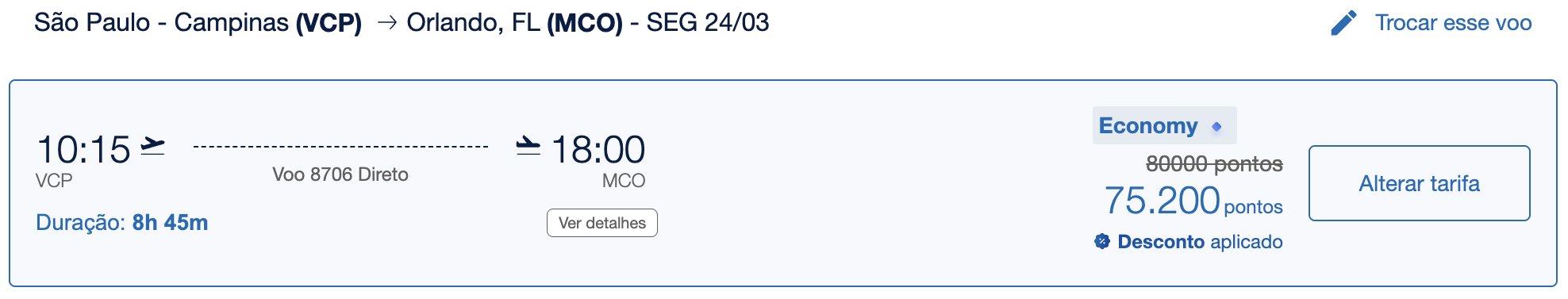Click the SEG 24/03 date text
Viewport: 1568px width, 299px height.
coord(707,23)
